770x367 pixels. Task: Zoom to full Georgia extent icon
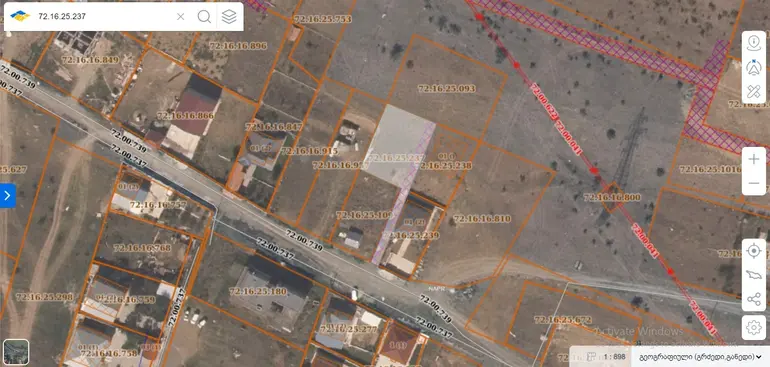pos(754,275)
